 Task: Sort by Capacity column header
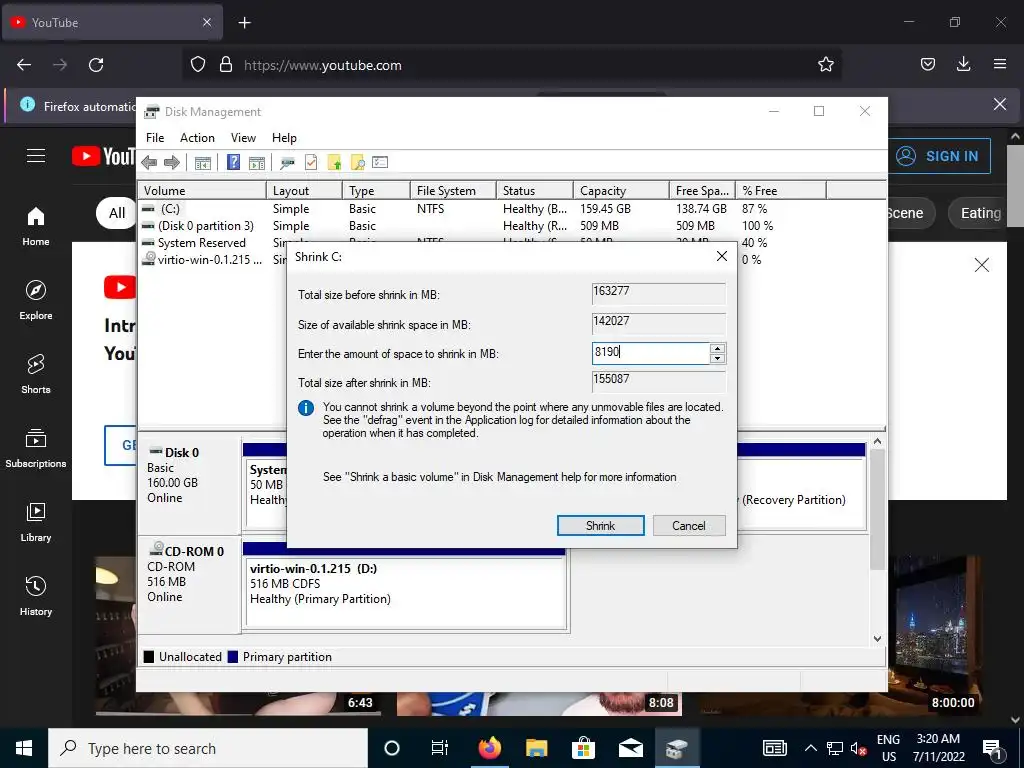(x=621, y=191)
